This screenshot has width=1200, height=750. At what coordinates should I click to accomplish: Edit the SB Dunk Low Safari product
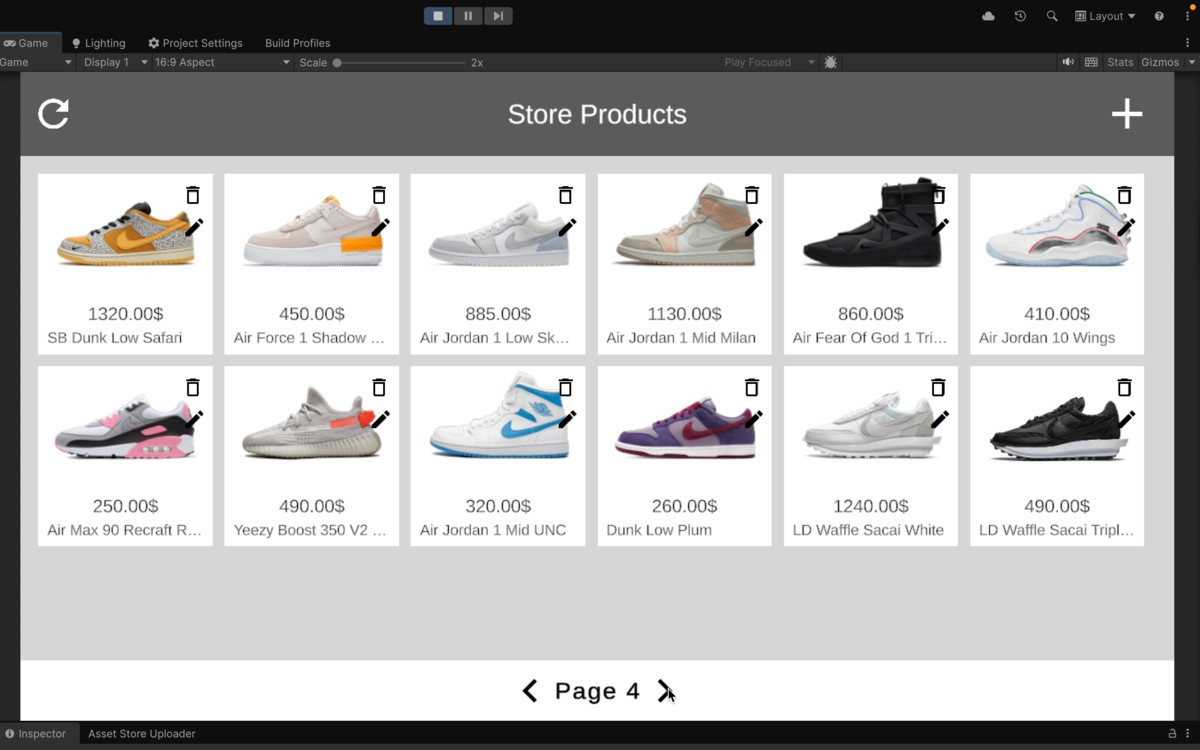pos(194,228)
